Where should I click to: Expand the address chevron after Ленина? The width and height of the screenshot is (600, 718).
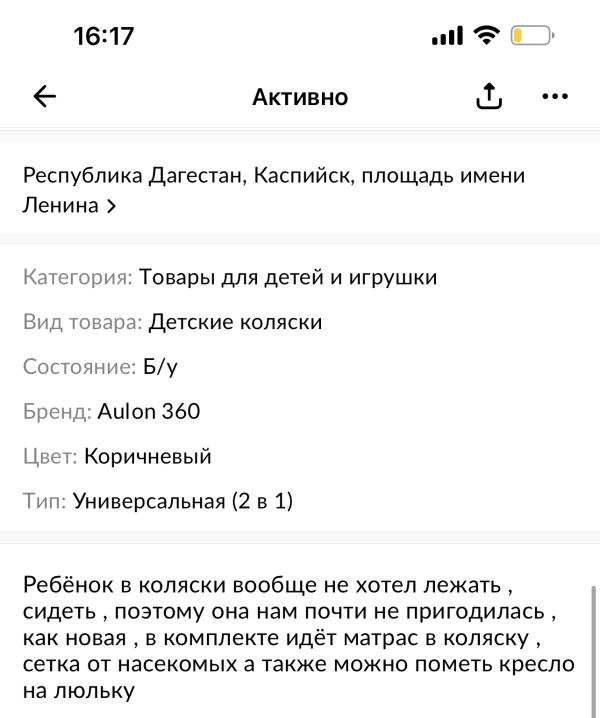click(111, 207)
